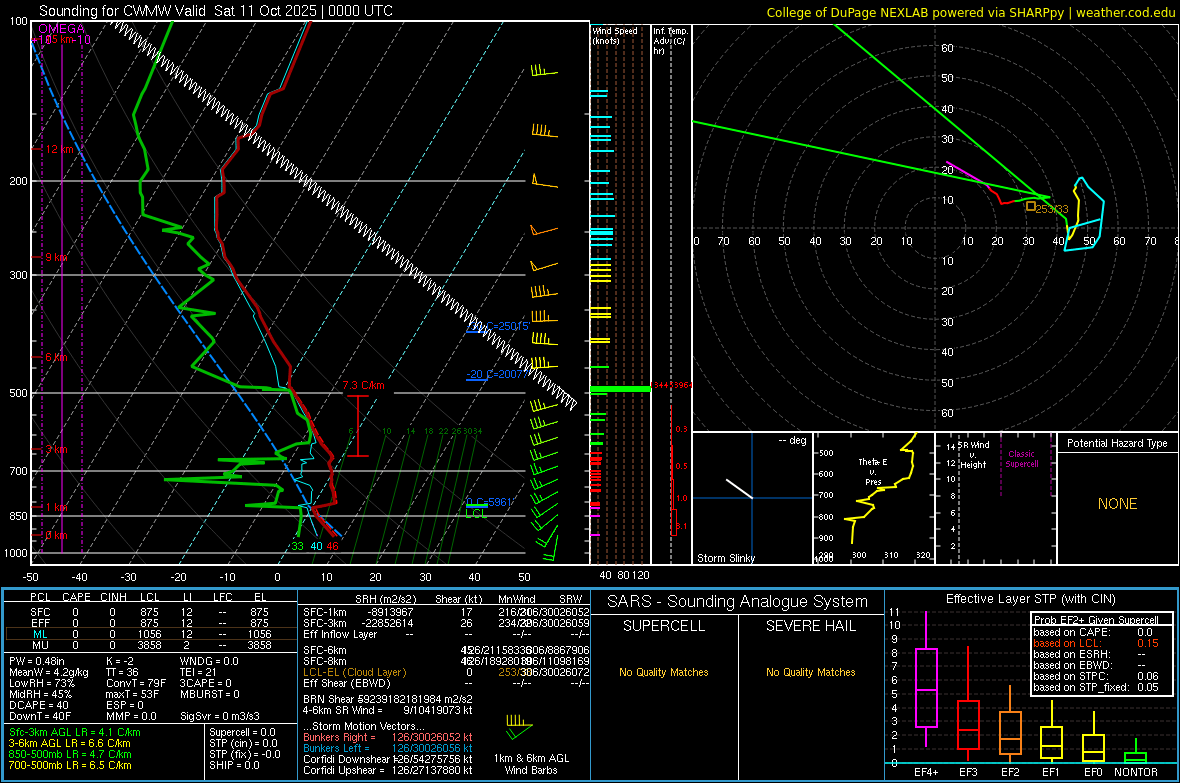Click the 'Sfc-3km AGL LR = 4.1 C/km' line

[75, 732]
